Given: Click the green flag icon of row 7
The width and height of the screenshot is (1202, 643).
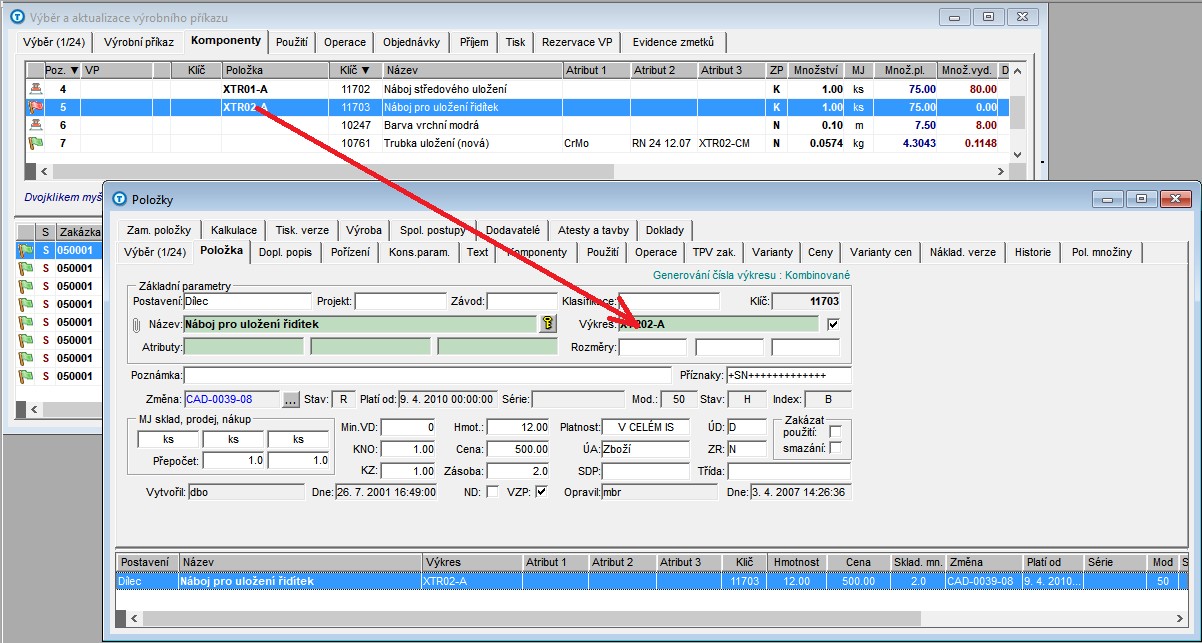Looking at the screenshot, I should (x=36, y=143).
